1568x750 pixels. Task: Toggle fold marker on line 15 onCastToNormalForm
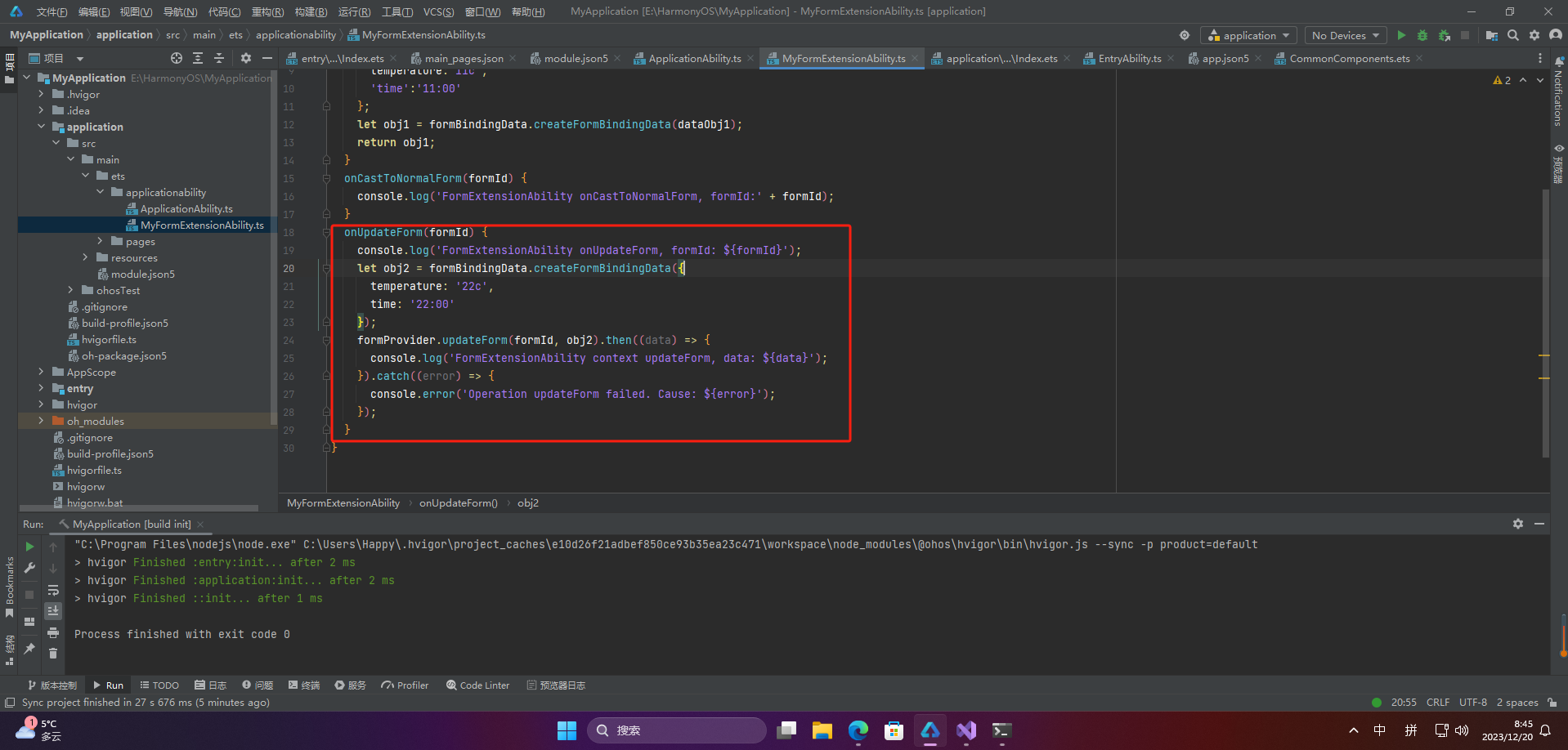click(326, 178)
